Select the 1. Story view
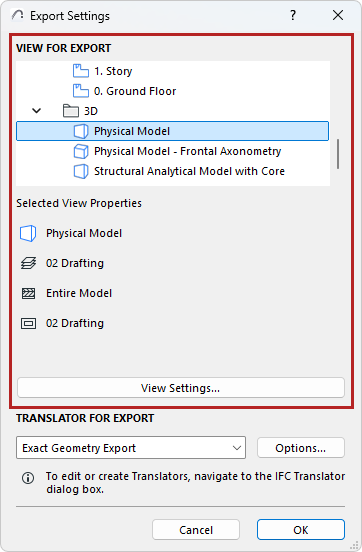Image resolution: width=362 pixels, height=552 pixels. 173,71
